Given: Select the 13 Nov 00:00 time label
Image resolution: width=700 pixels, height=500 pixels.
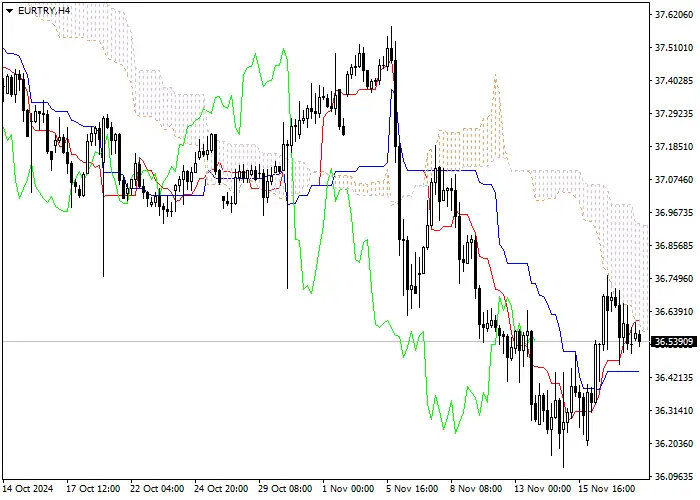Looking at the screenshot, I should 542,488.
